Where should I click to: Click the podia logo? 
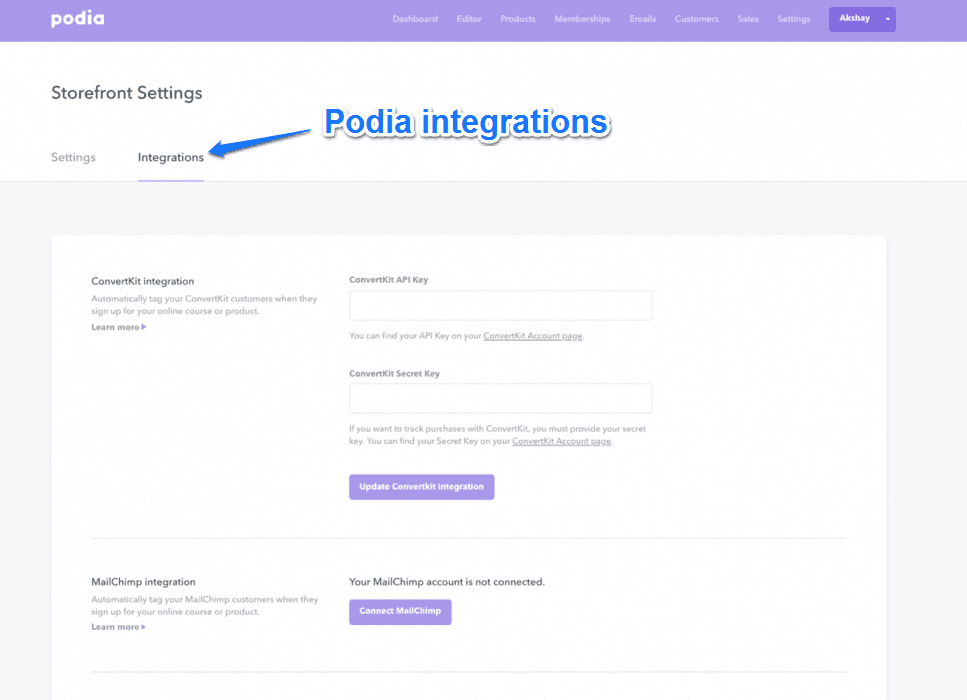(x=78, y=19)
